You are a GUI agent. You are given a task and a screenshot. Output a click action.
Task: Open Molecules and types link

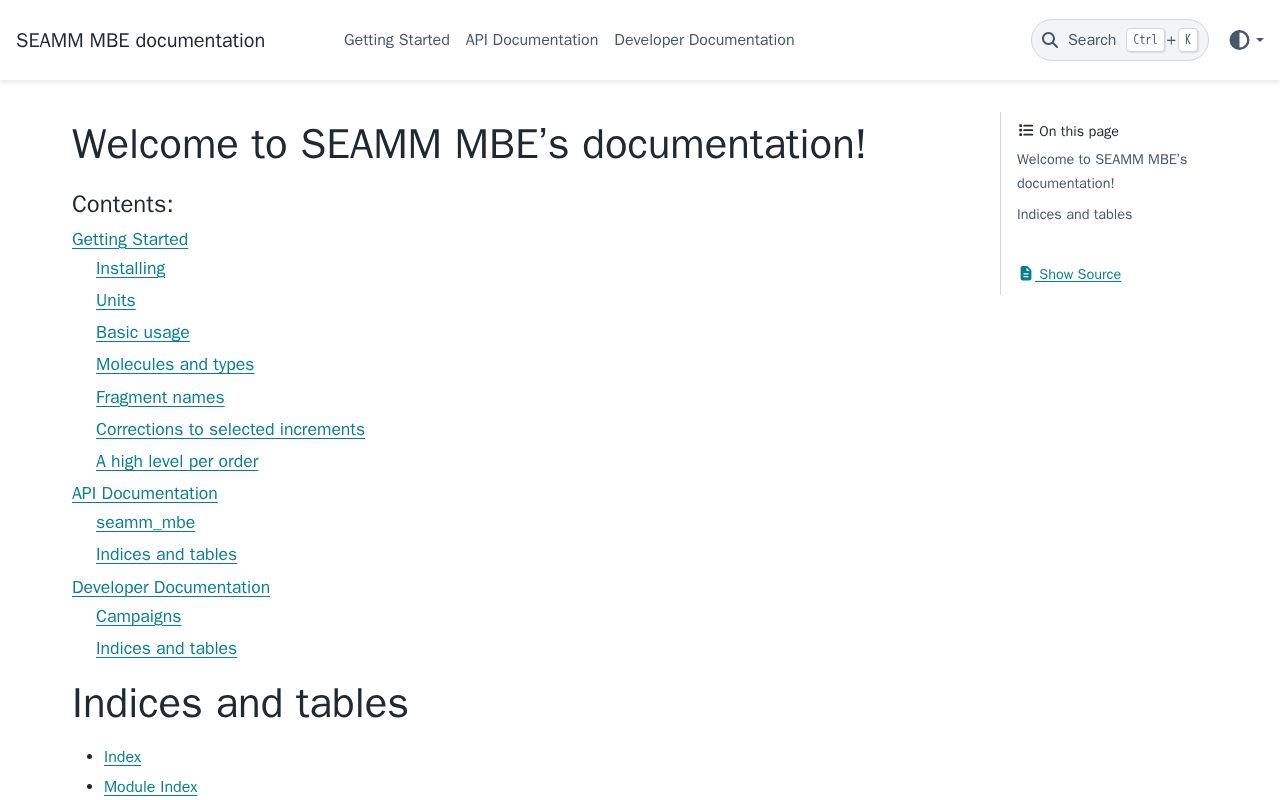tap(175, 364)
